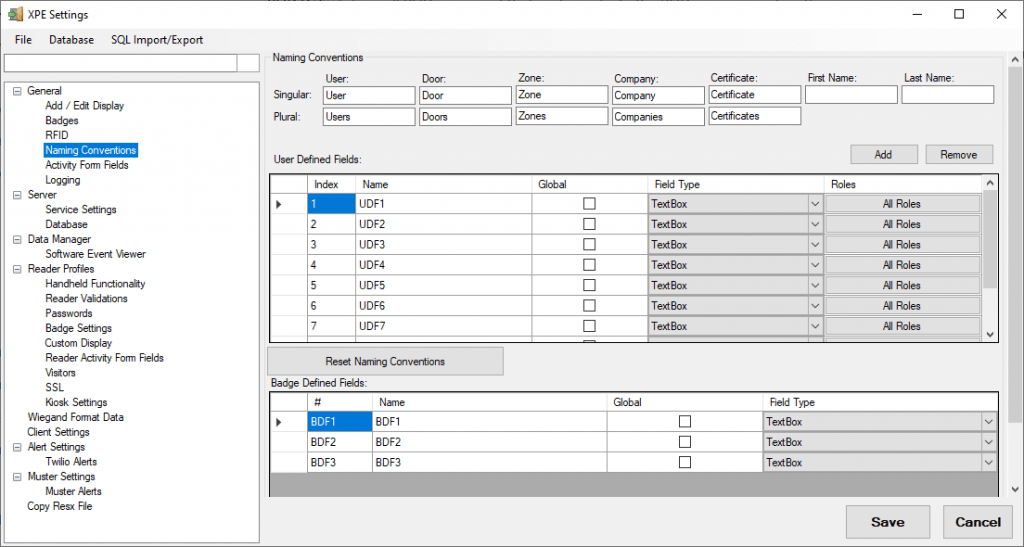Image resolution: width=1024 pixels, height=547 pixels.
Task: Collapse the Server tree node
Action: (17, 195)
